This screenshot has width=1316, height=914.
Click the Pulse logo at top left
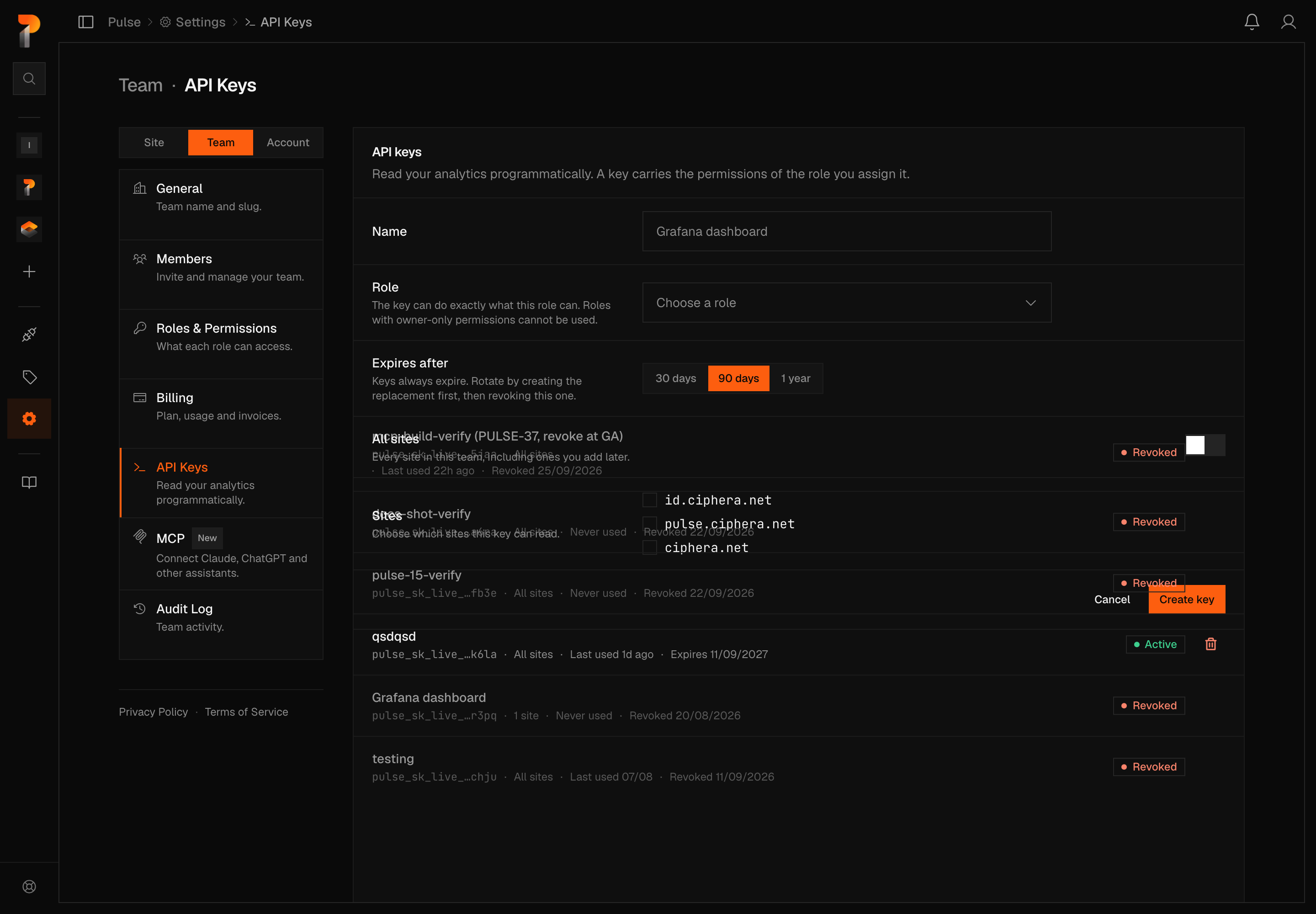29,31
